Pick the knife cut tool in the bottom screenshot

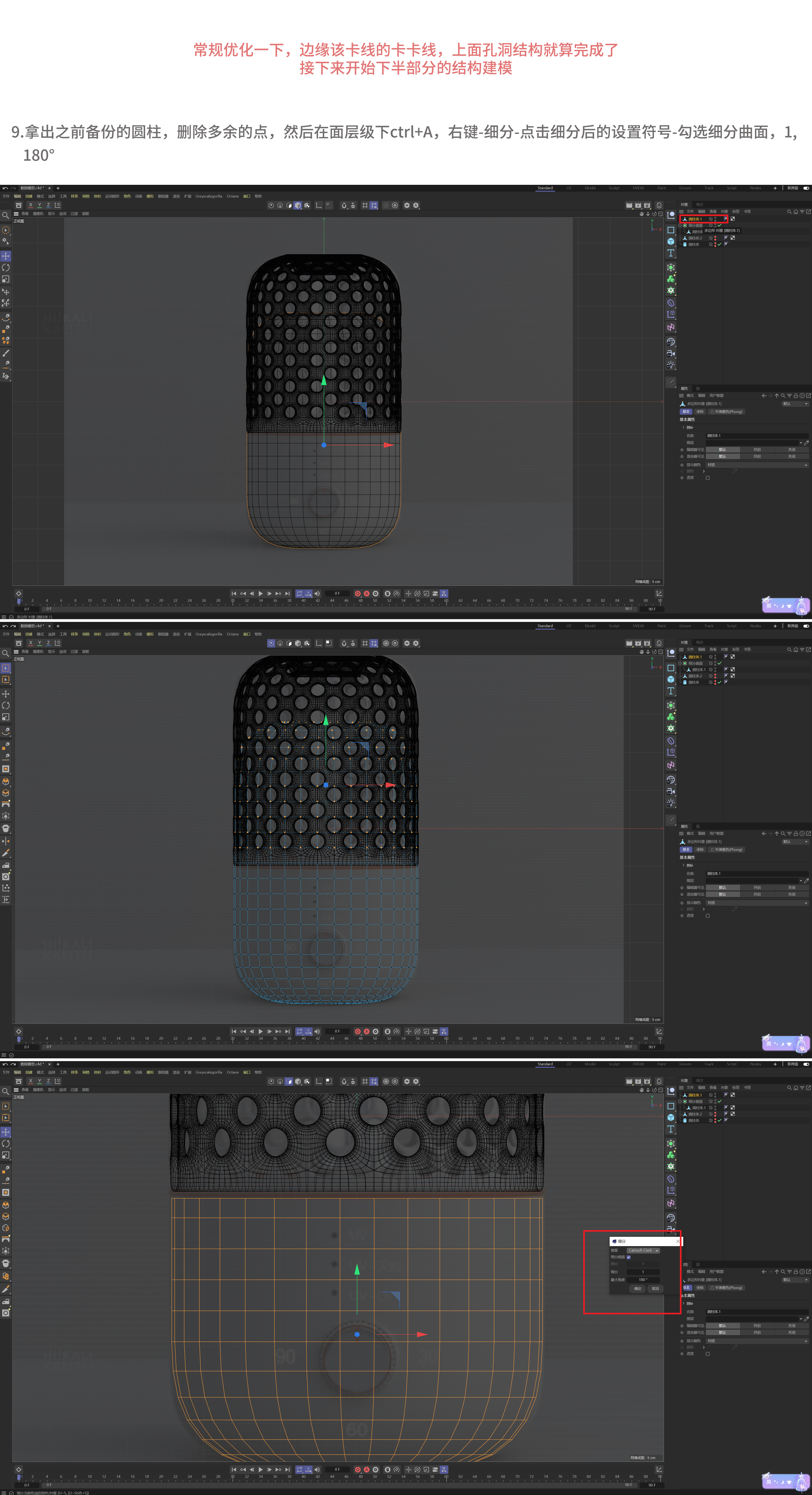(x=6, y=1289)
